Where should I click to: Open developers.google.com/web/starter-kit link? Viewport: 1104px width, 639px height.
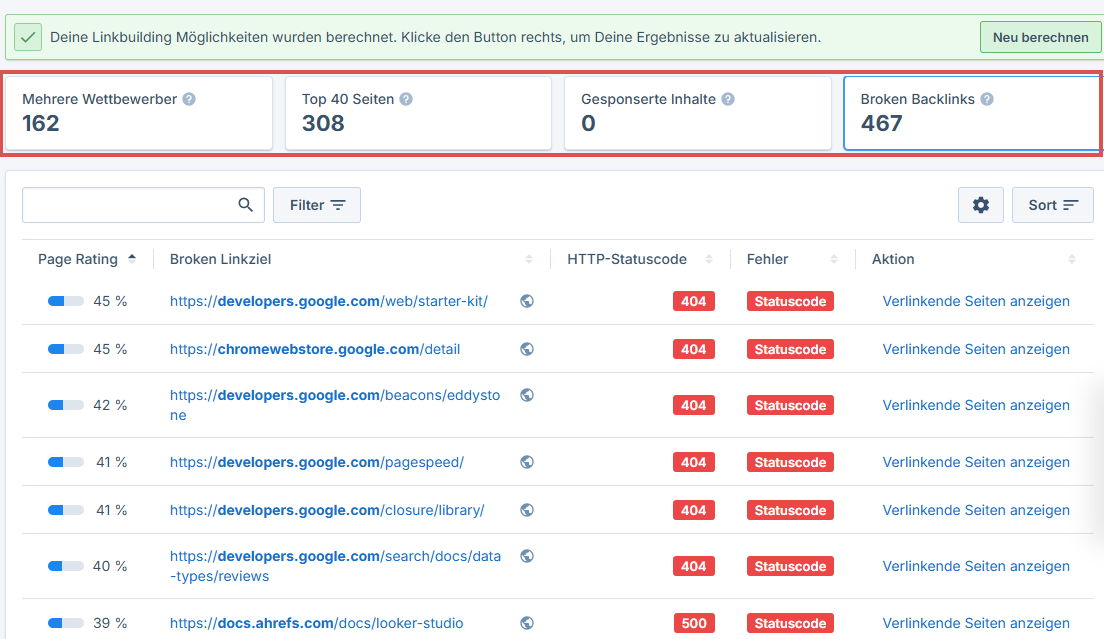[329, 301]
